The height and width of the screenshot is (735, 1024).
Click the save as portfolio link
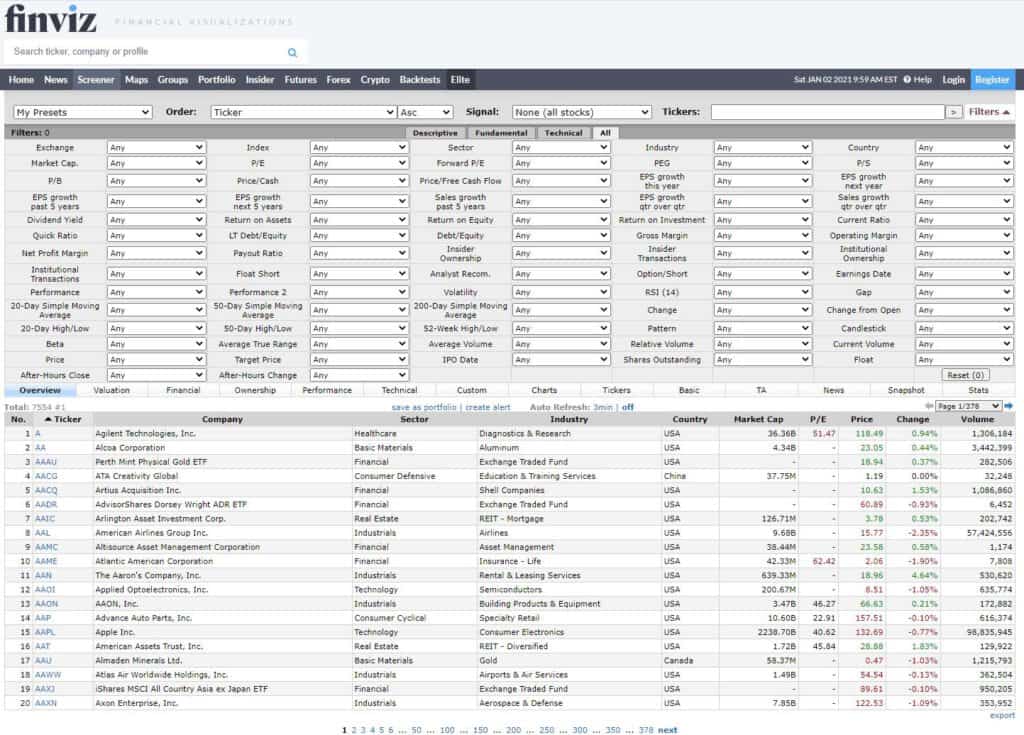pyautogui.click(x=424, y=407)
